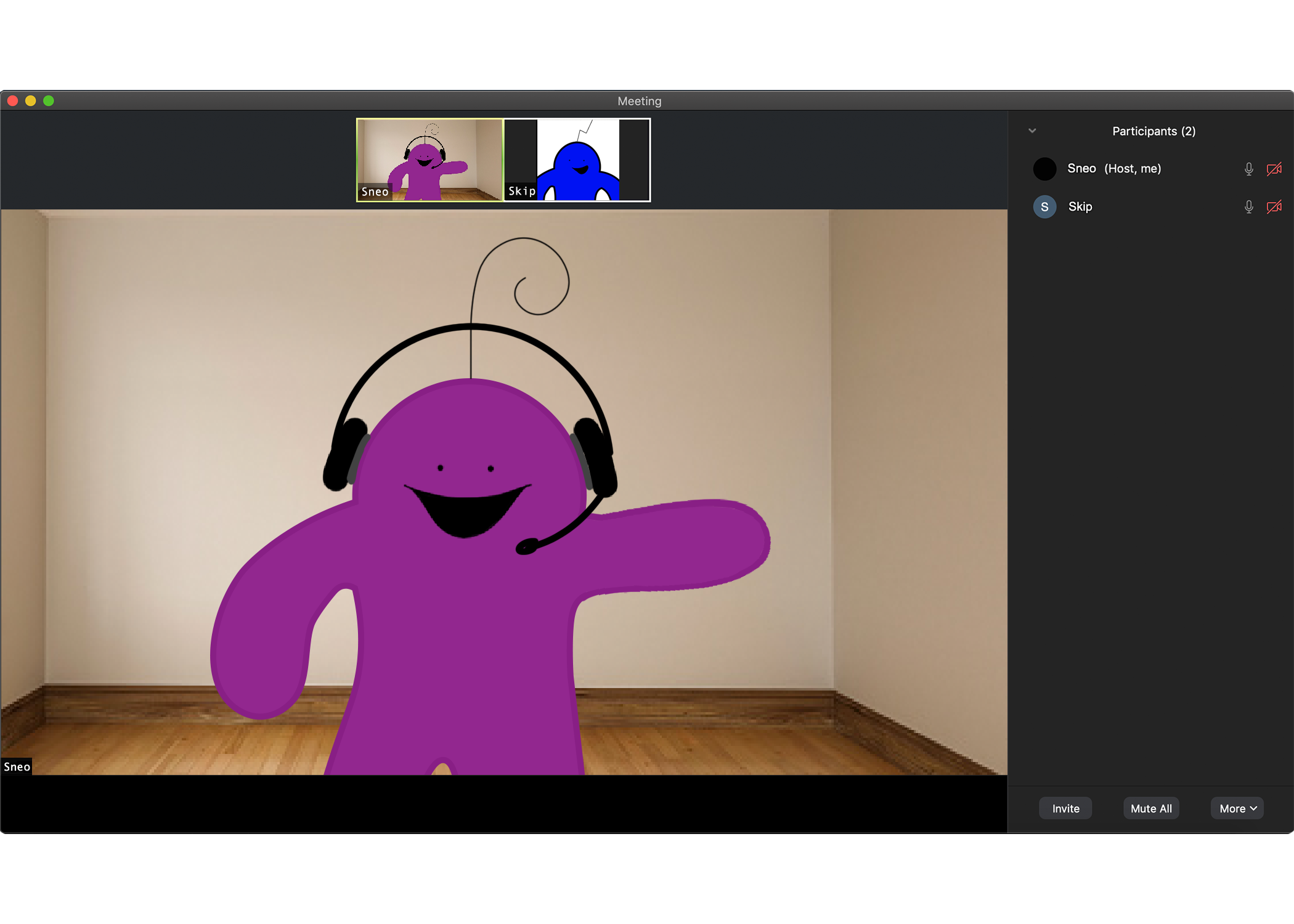Click the Participants (2) header title
Image resolution: width=1294 pixels, height=924 pixels.
(x=1154, y=131)
